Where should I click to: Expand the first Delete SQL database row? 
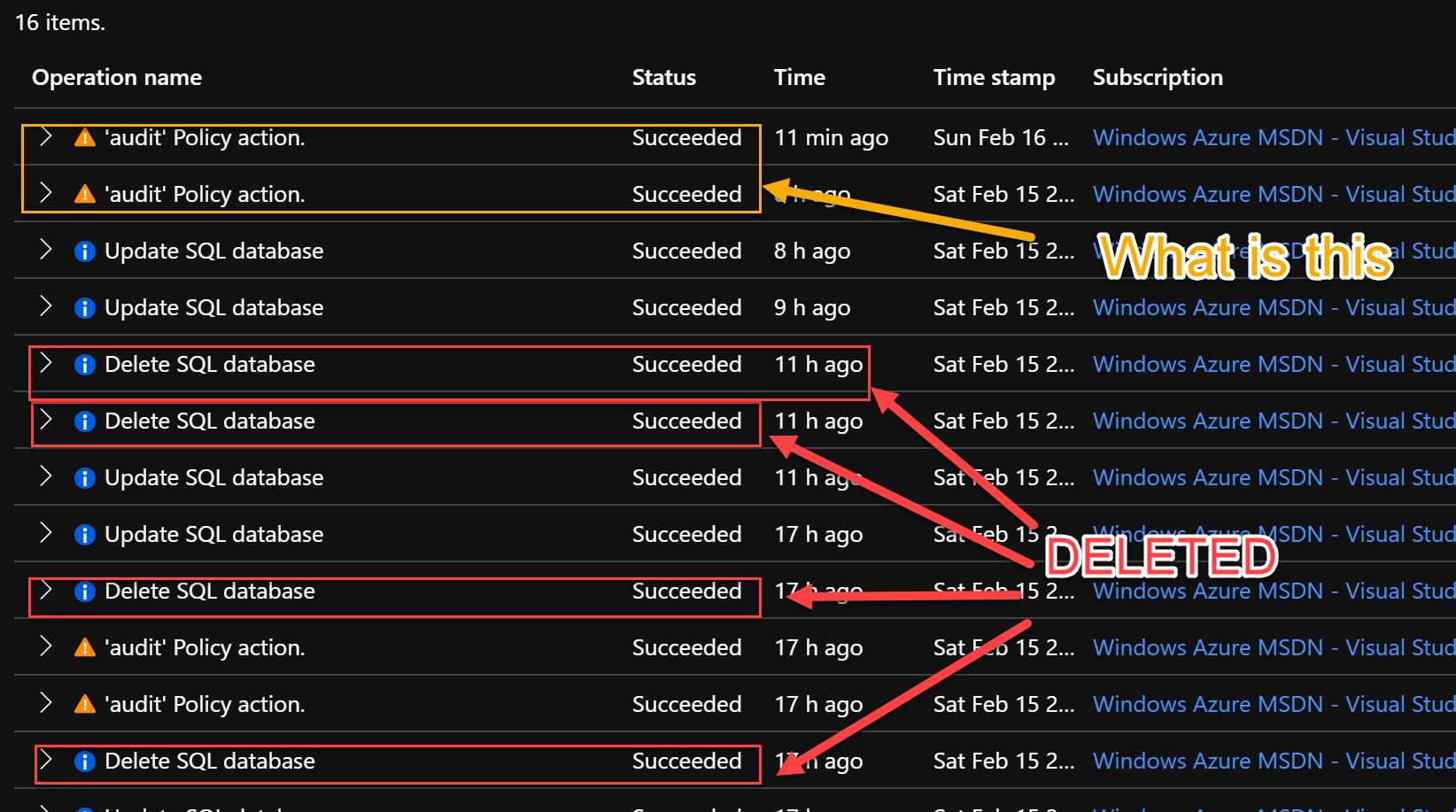(46, 363)
